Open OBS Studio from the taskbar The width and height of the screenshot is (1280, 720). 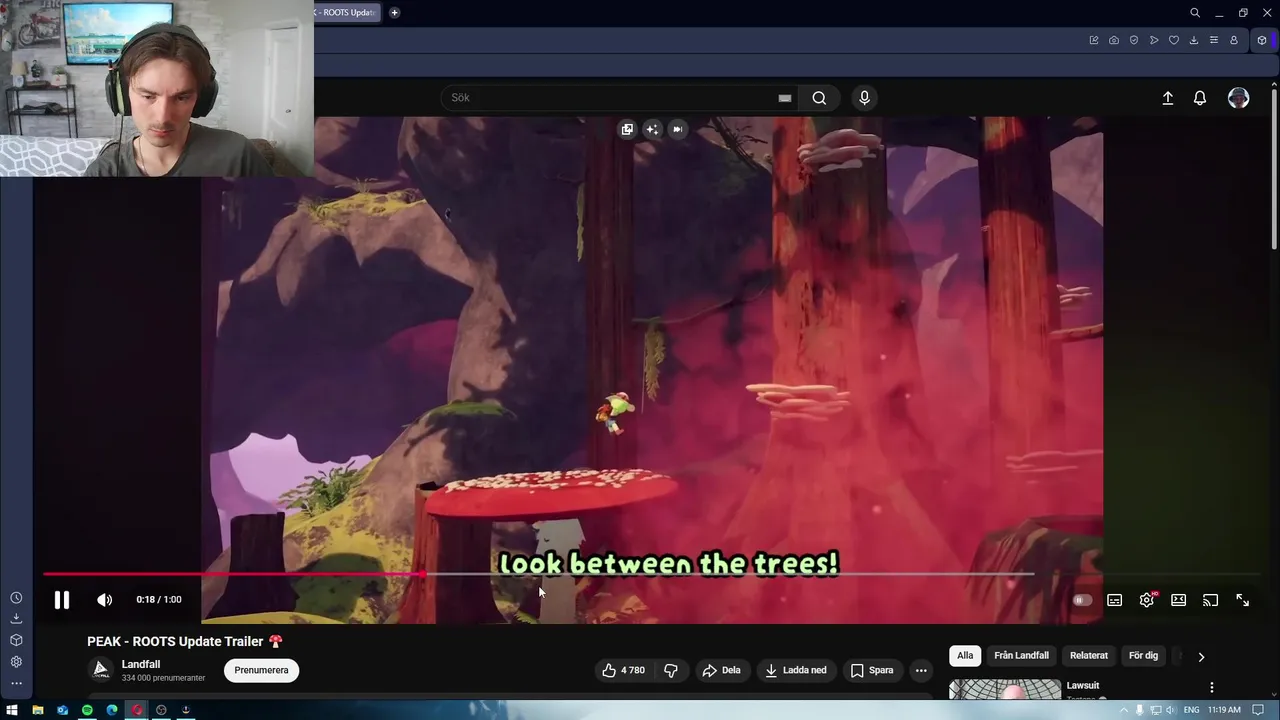161,710
